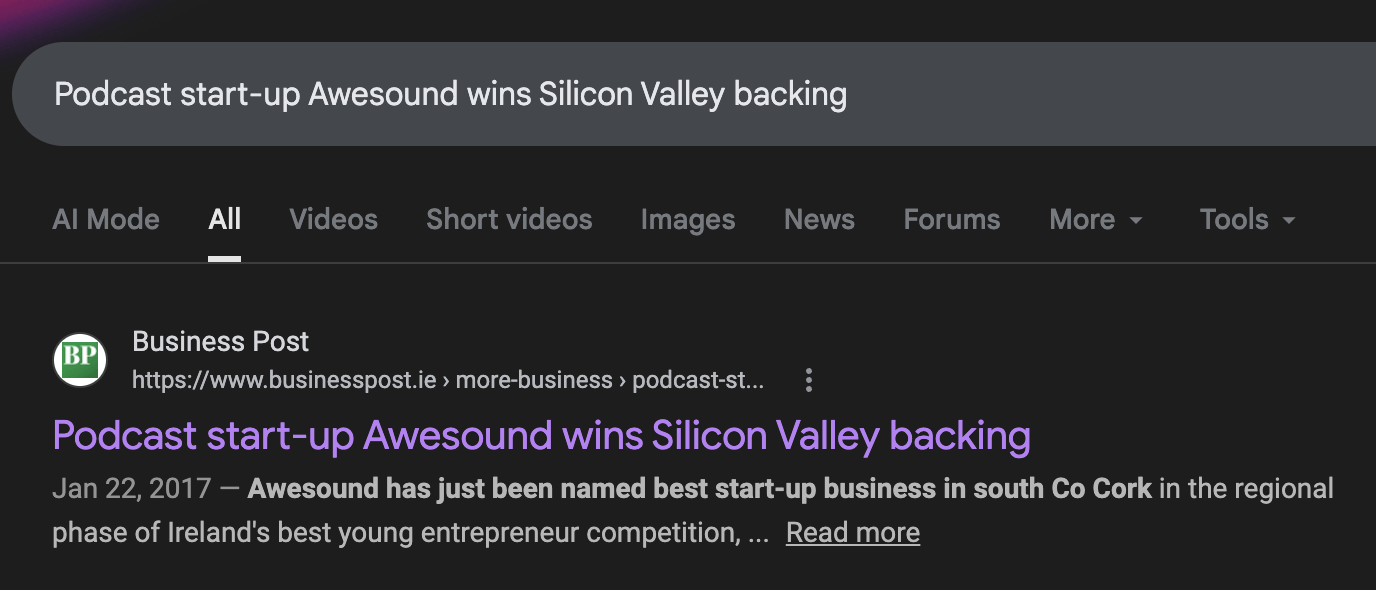This screenshot has width=1376, height=590.
Task: Click the bold Awesound snippet text
Action: 700,489
